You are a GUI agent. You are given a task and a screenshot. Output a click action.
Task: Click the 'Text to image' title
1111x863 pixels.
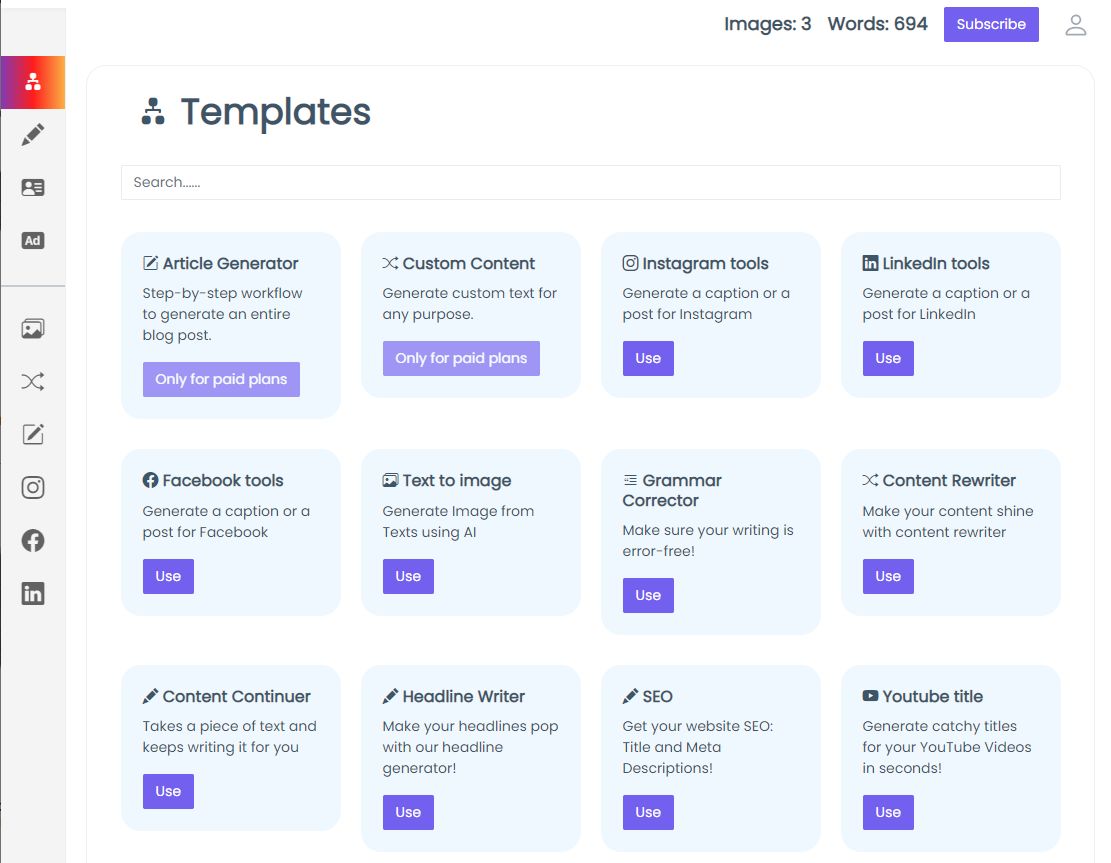(456, 480)
